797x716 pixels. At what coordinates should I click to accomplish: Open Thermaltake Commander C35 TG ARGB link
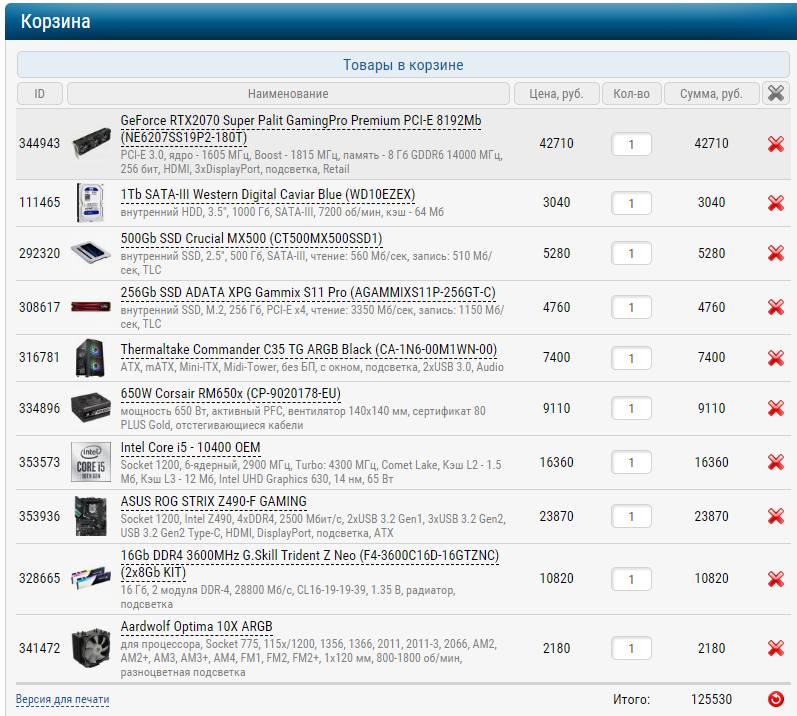pos(309,350)
